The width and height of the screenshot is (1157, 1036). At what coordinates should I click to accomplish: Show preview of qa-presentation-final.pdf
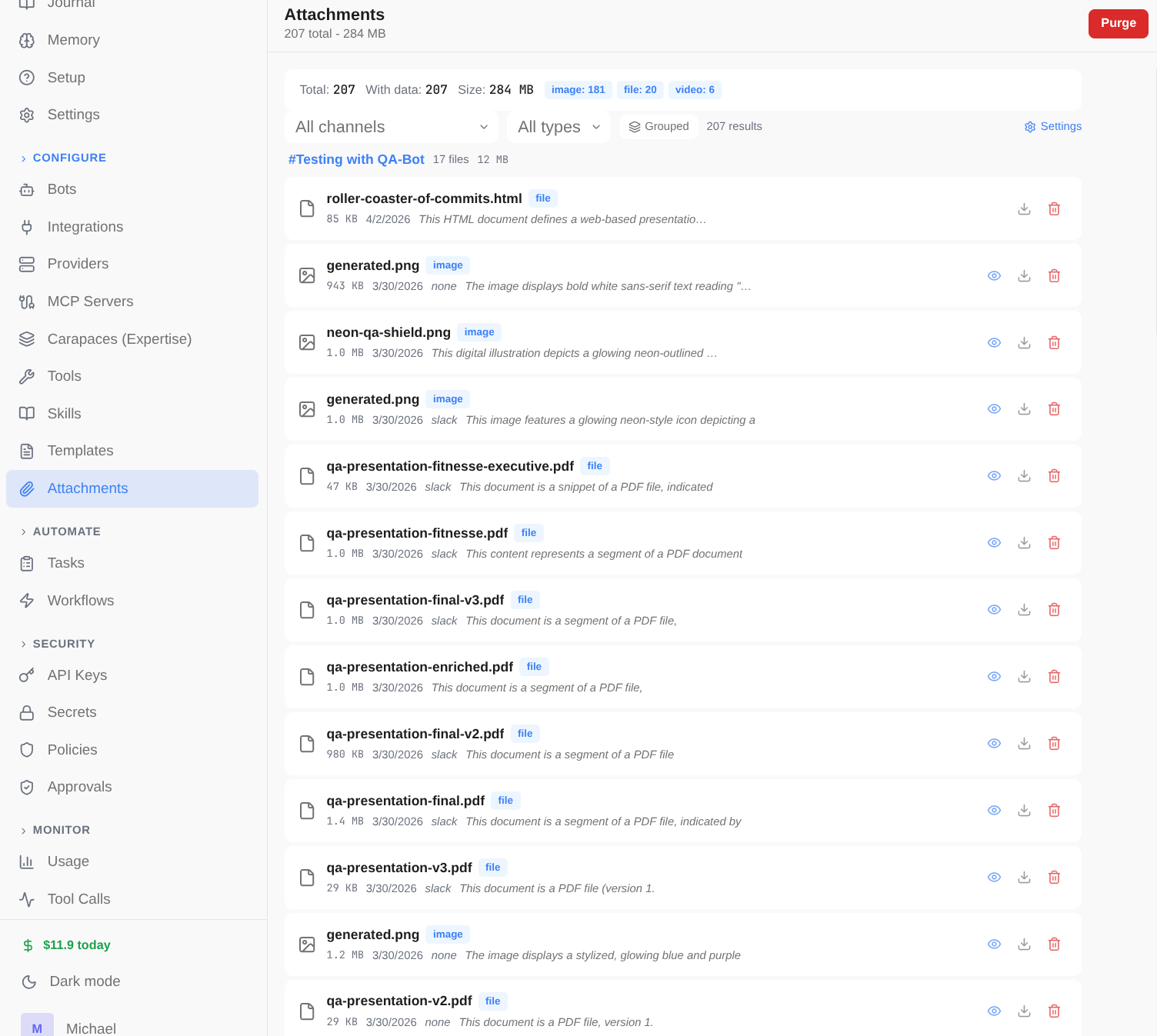994,810
